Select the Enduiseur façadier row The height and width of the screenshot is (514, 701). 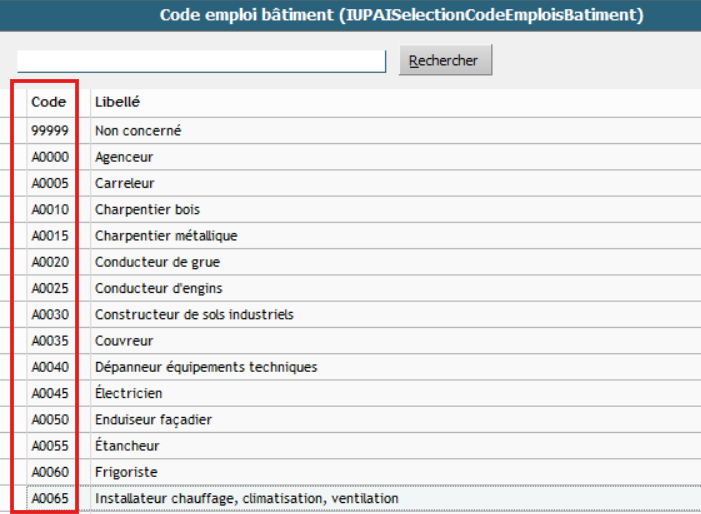coord(153,419)
